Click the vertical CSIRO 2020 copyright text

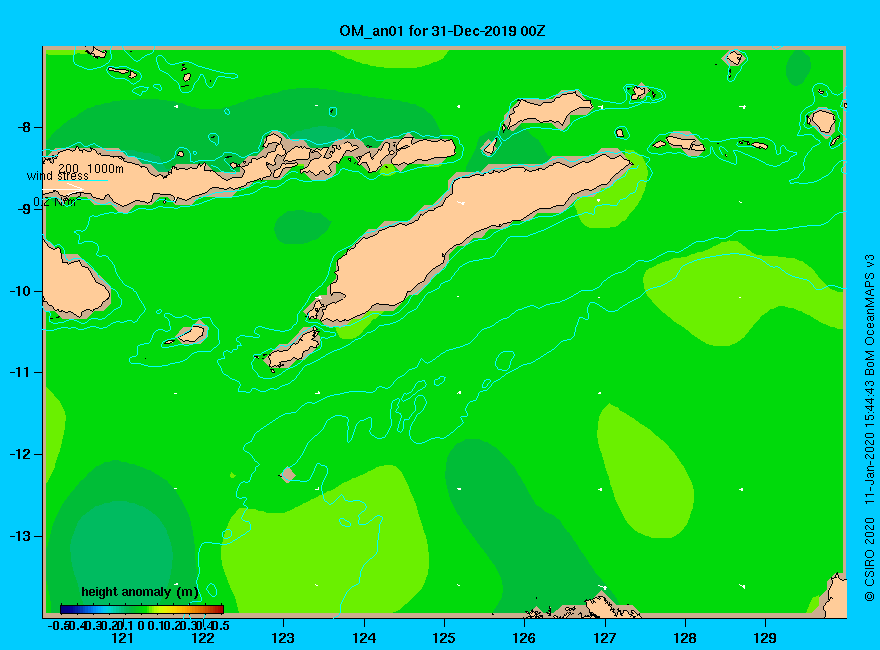pyautogui.click(x=869, y=427)
